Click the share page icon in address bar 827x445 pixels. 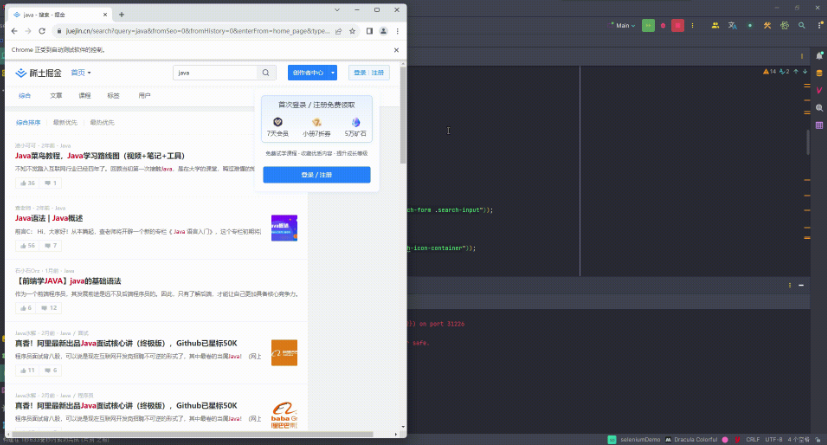(x=339, y=31)
